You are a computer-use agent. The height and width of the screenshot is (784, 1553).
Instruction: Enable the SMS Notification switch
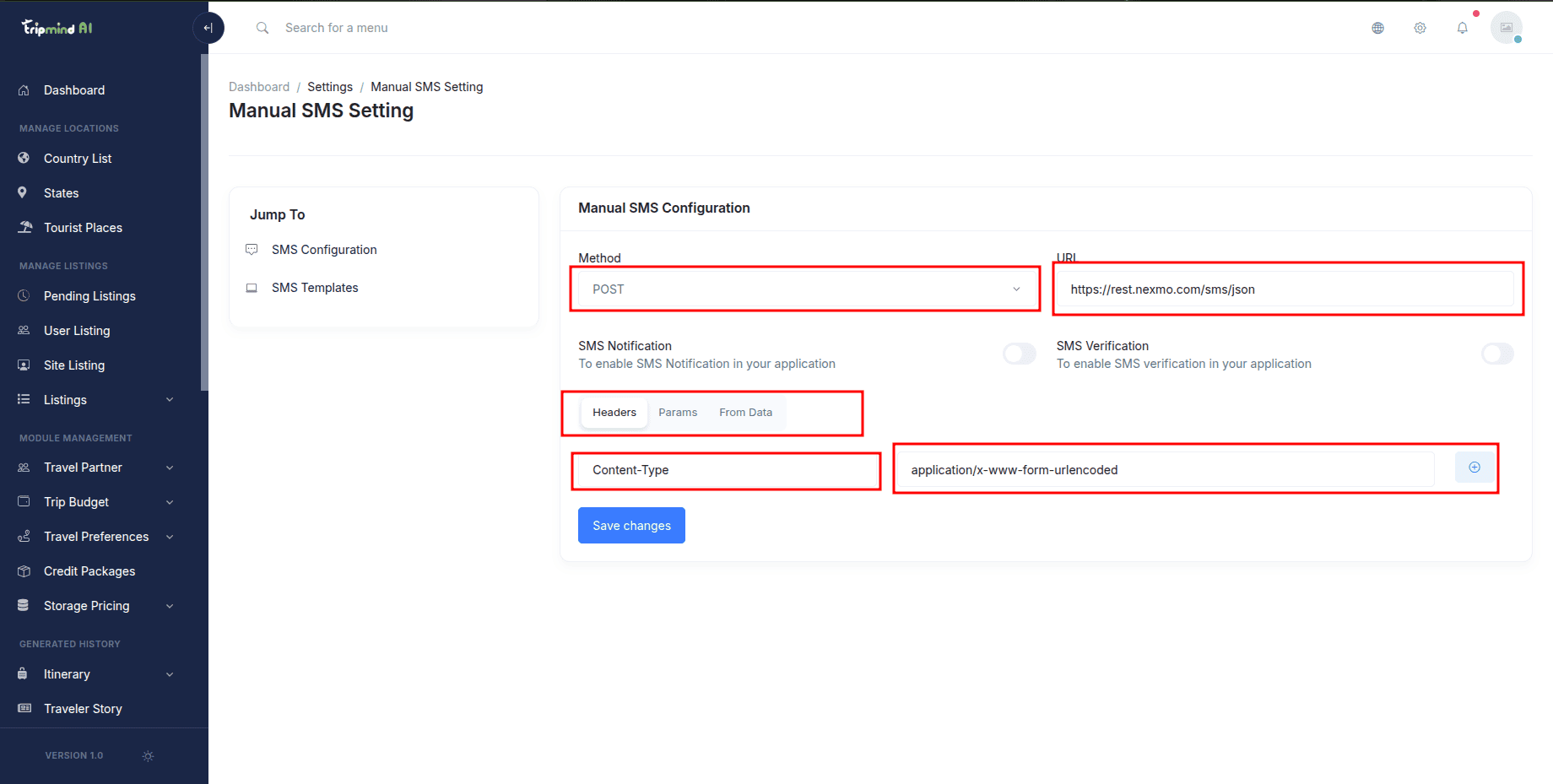click(1020, 354)
